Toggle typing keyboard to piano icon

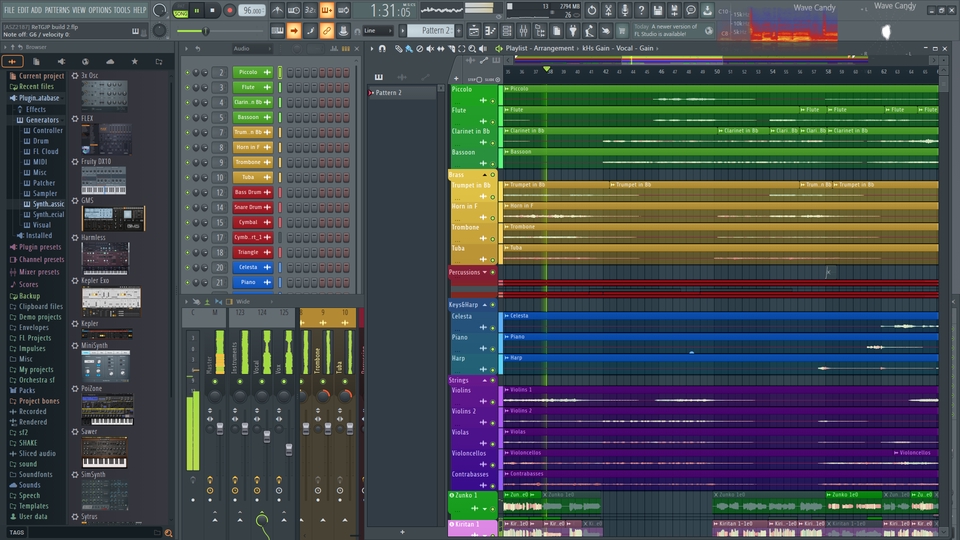277,31
